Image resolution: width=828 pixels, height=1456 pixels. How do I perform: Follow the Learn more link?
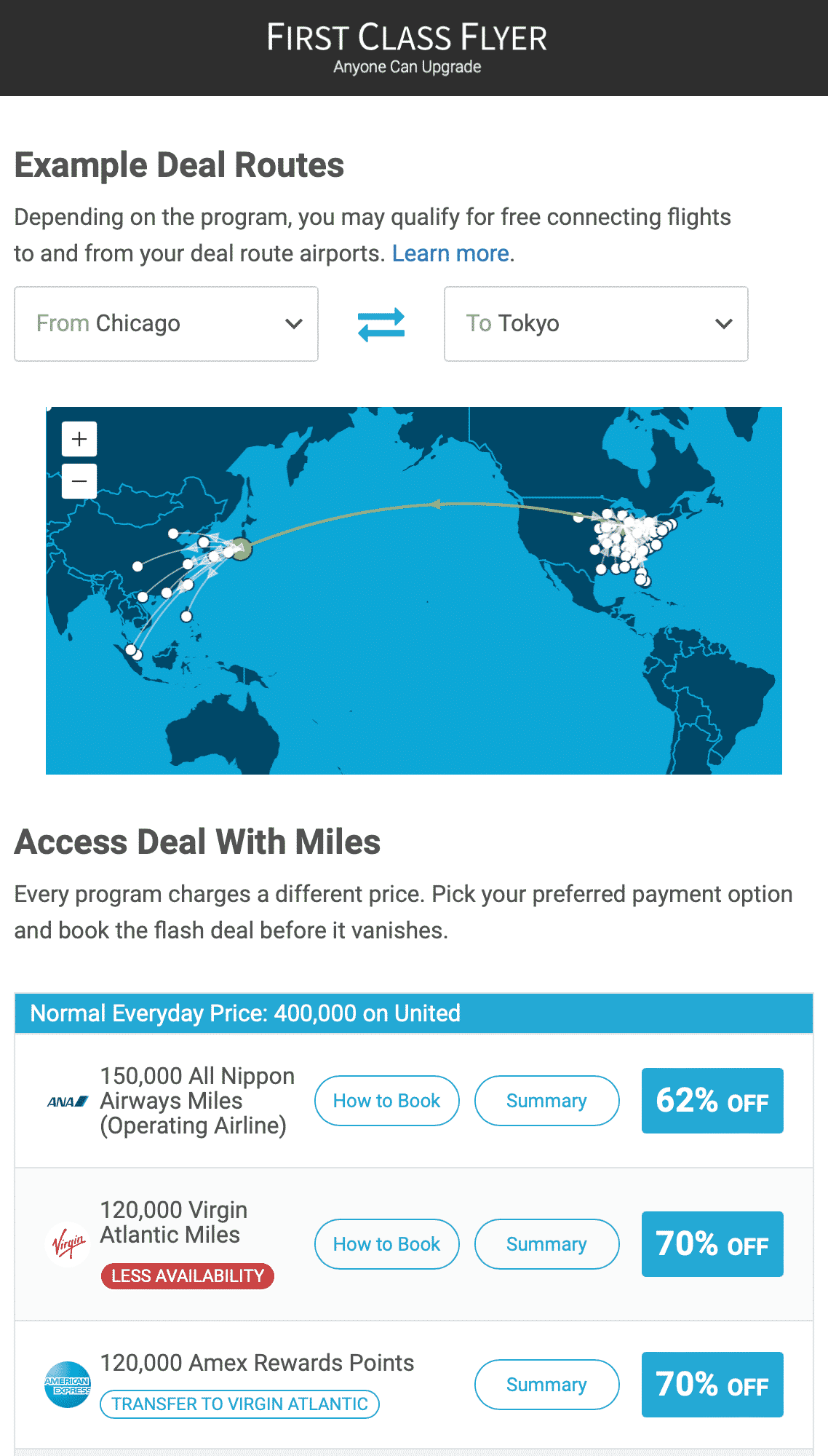(450, 253)
